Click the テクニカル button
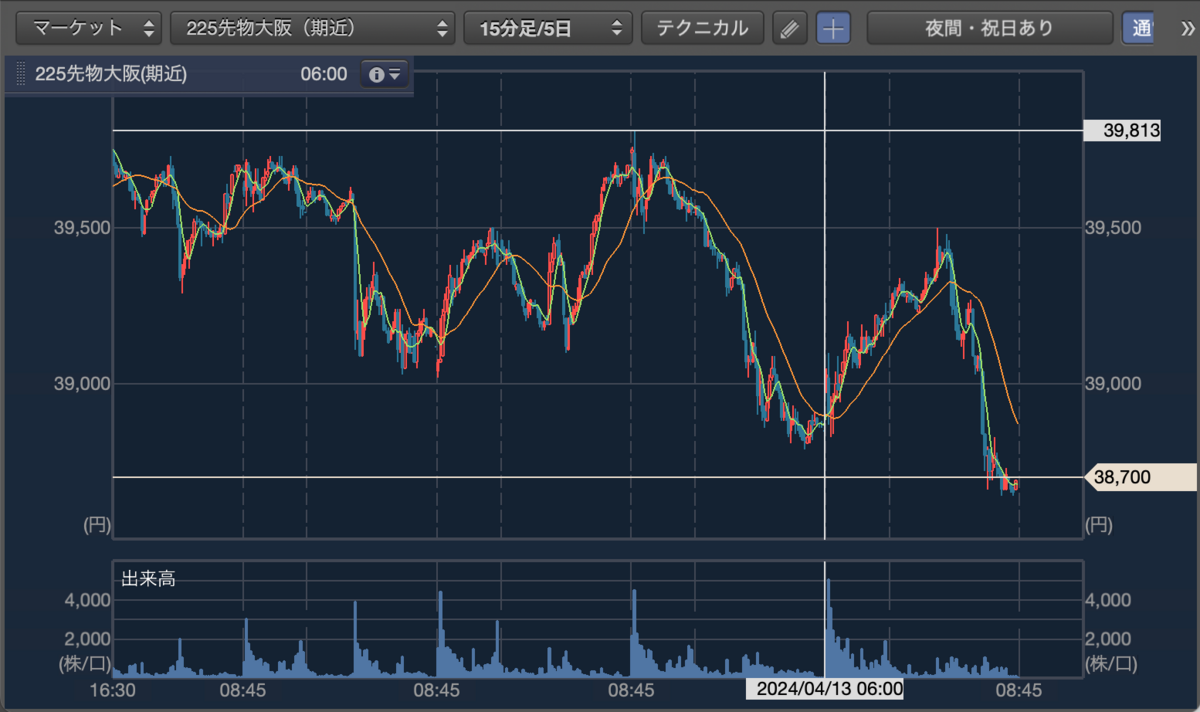Screen dimensions: 1200x712 pyautogui.click(x=702, y=28)
